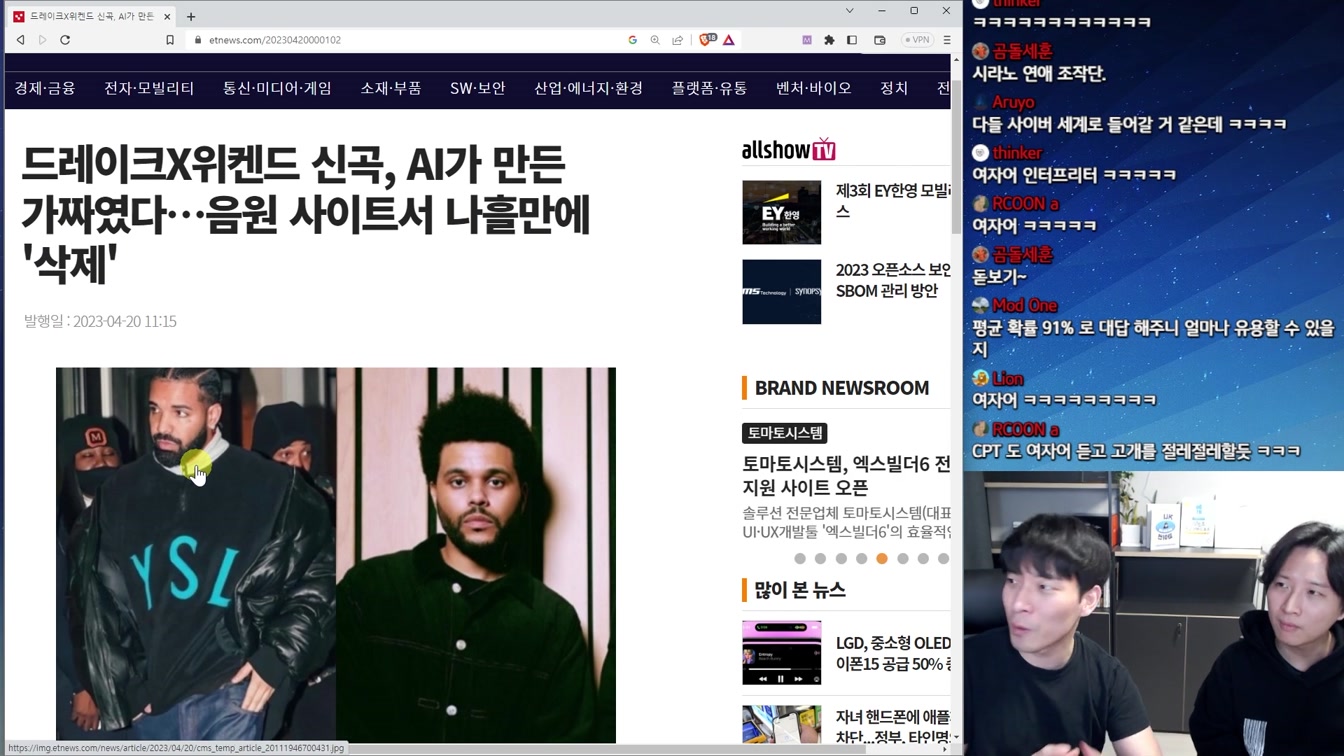Open the SW·보안 menu category
Screen dimensions: 1344x756
(x=477, y=88)
